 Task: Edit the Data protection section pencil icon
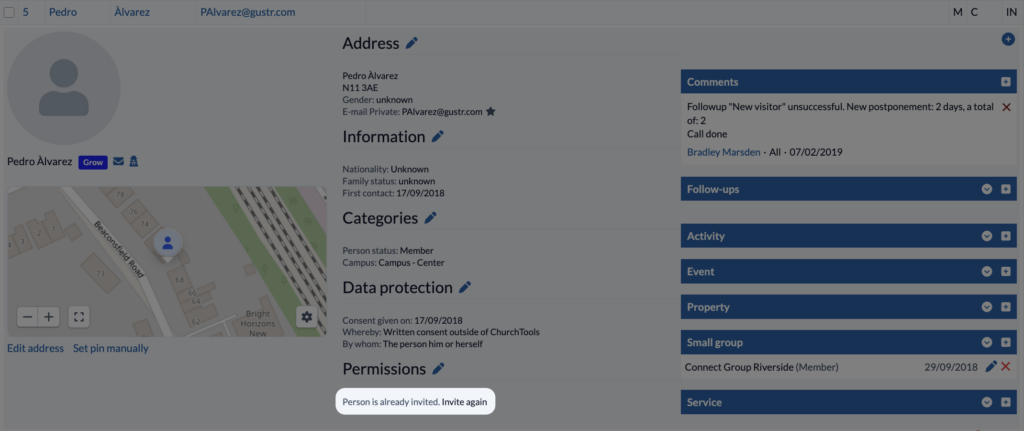(465, 287)
